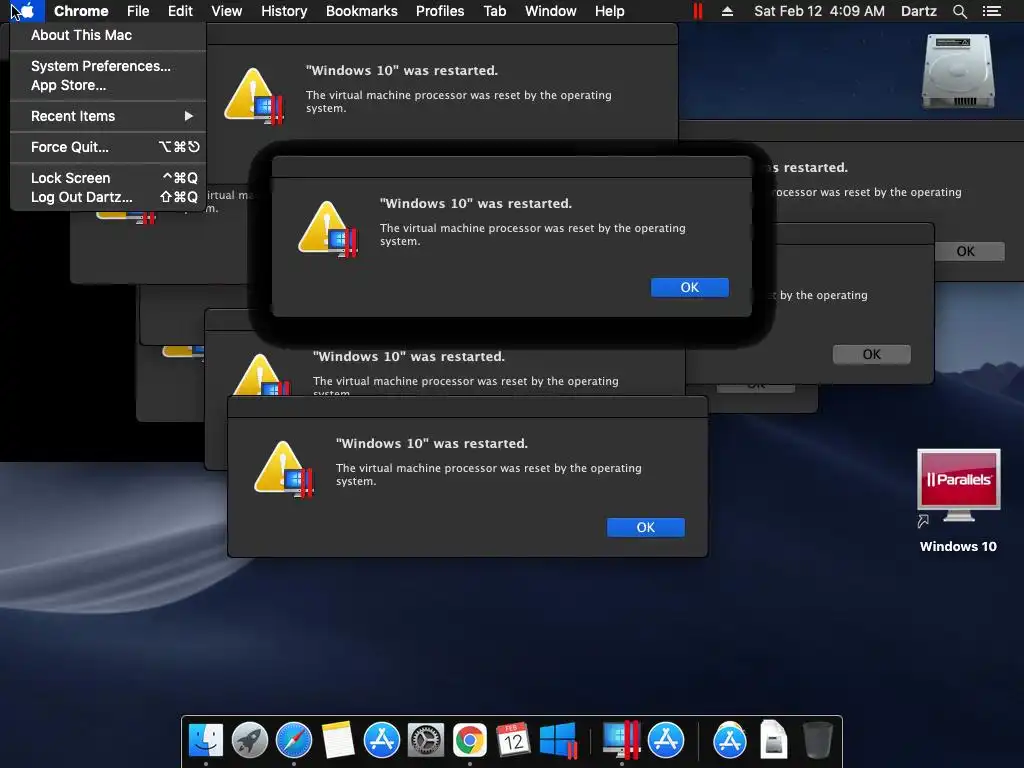This screenshot has width=1024, height=768.
Task: Click the eject icon in the menu bar
Action: pyautogui.click(x=727, y=11)
